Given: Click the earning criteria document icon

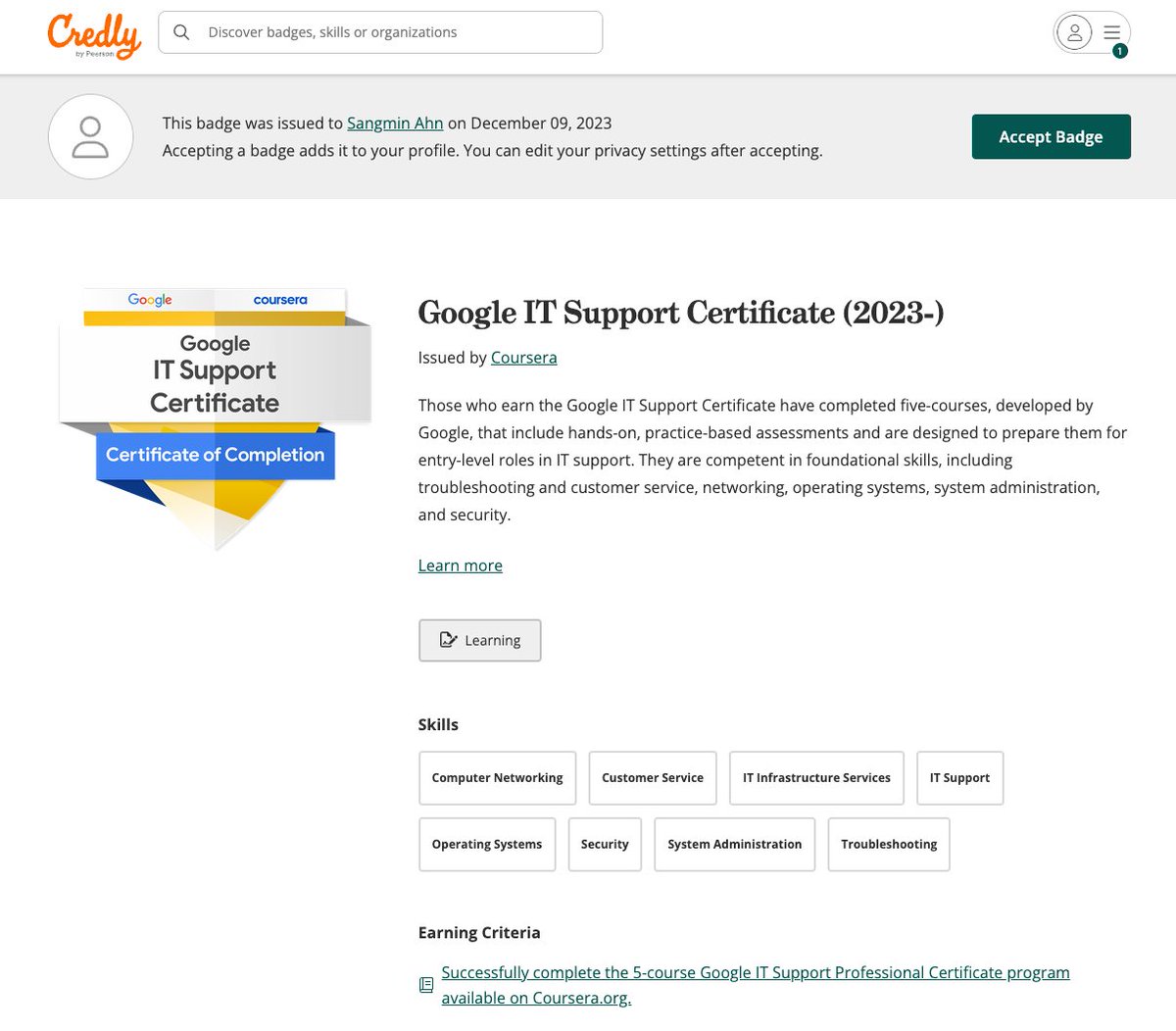Looking at the screenshot, I should click(425, 984).
